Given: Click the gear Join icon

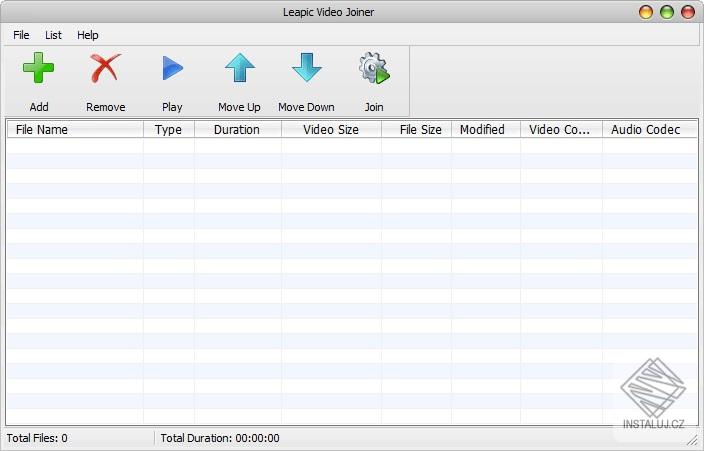Looking at the screenshot, I should [x=374, y=68].
